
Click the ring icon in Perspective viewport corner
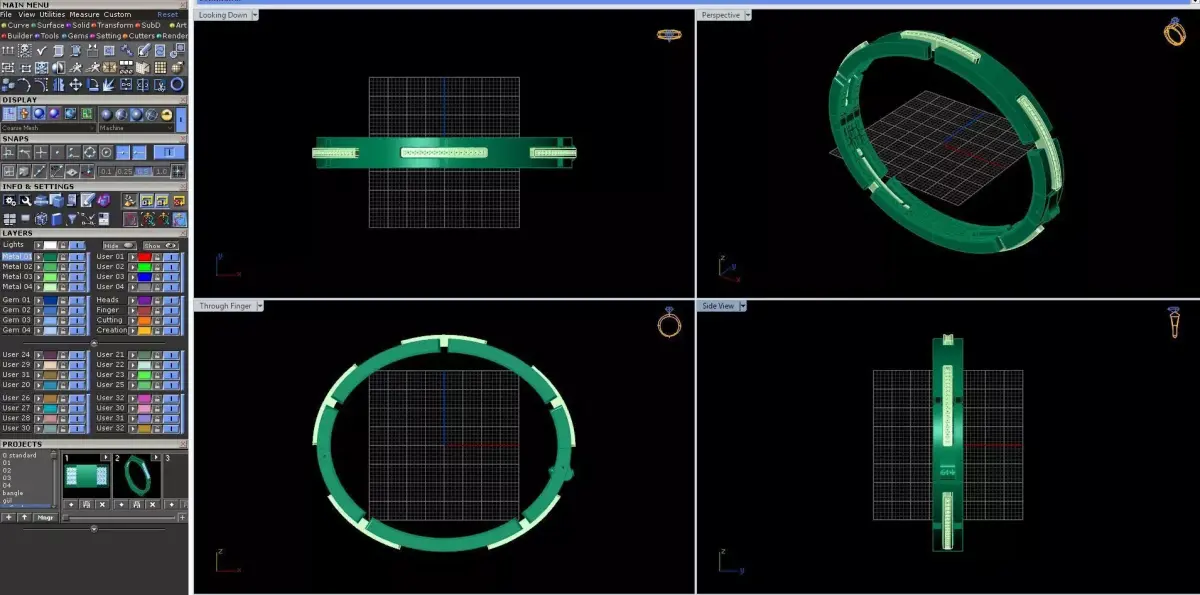(x=1174, y=31)
